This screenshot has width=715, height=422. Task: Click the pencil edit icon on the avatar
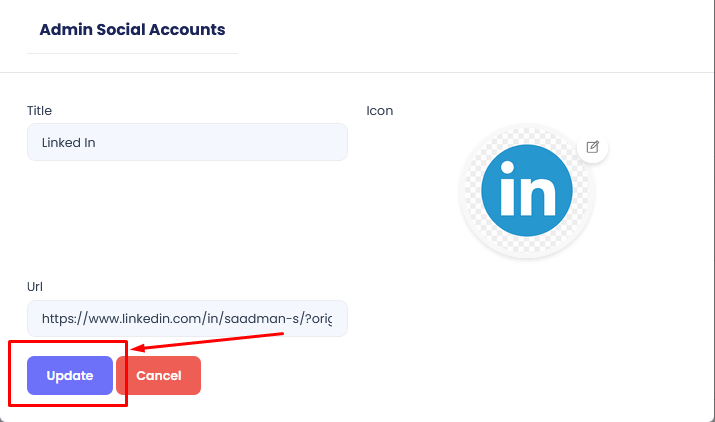coord(592,147)
